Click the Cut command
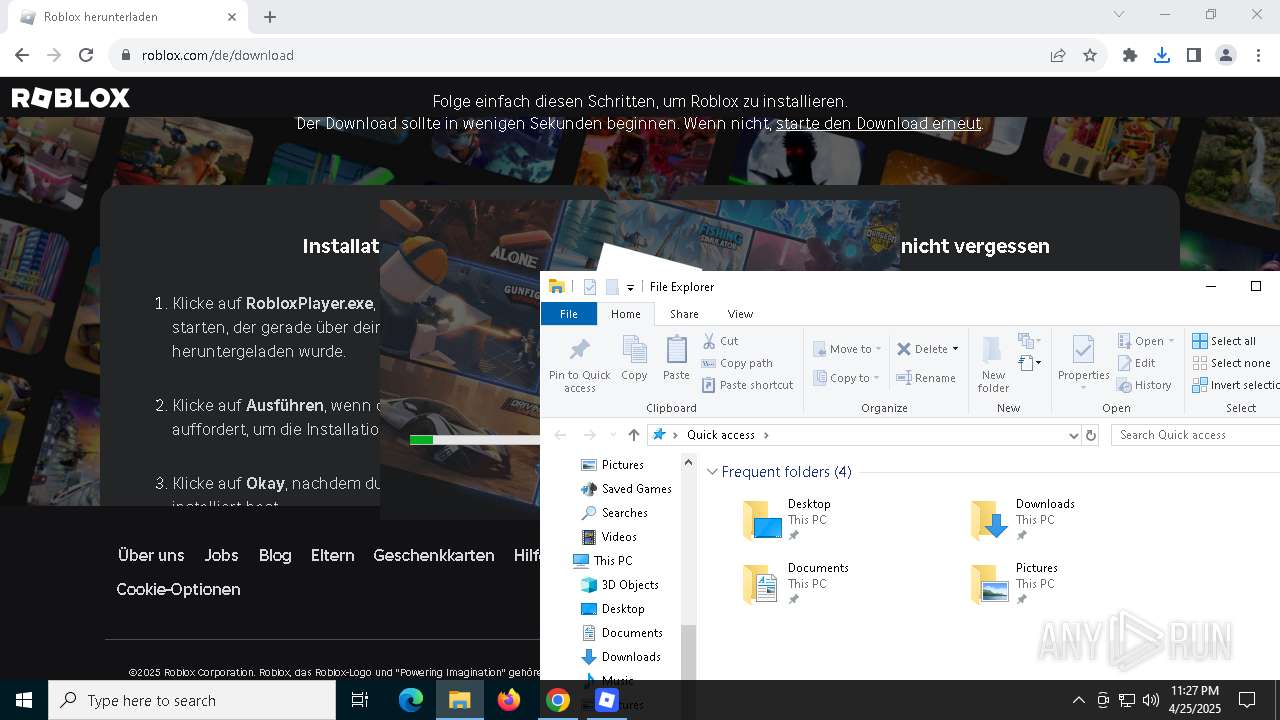Screen dimensions: 1280x720 point(720,341)
